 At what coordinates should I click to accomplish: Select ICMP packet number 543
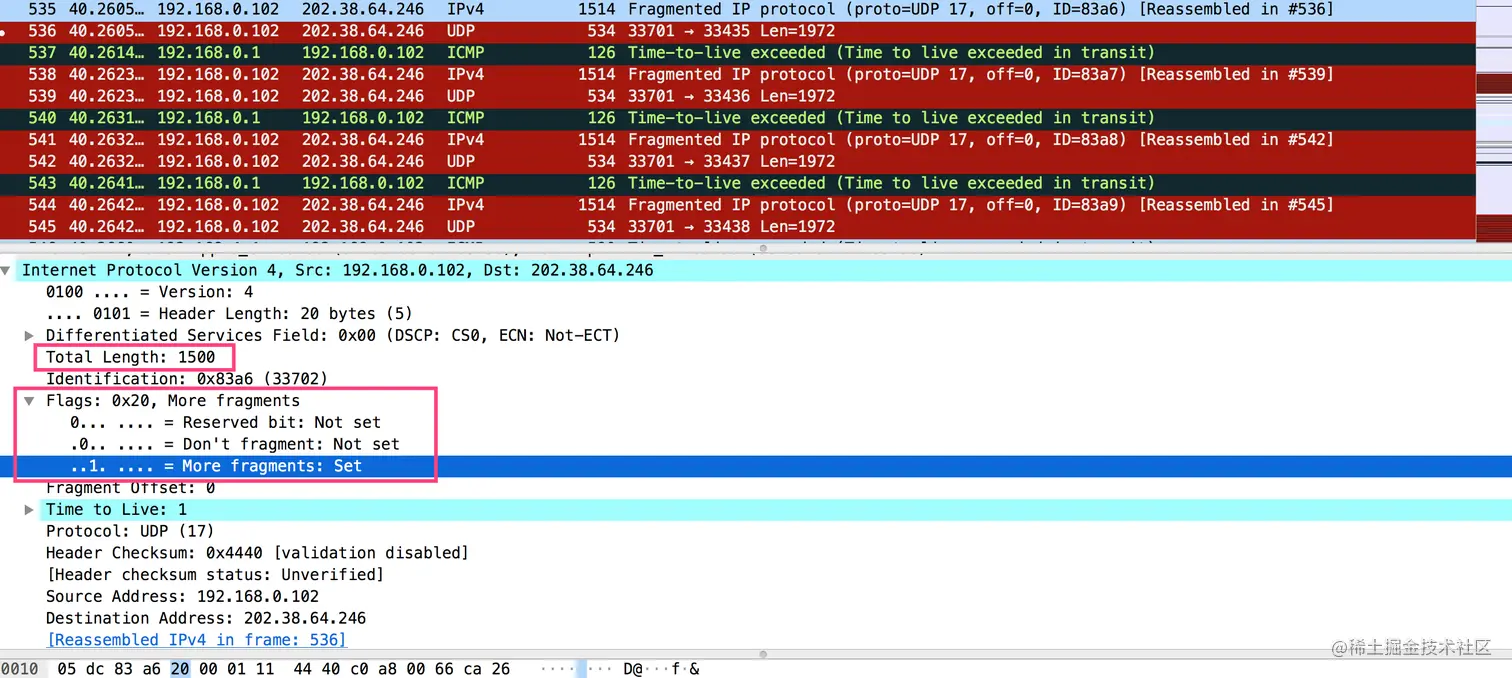point(738,183)
